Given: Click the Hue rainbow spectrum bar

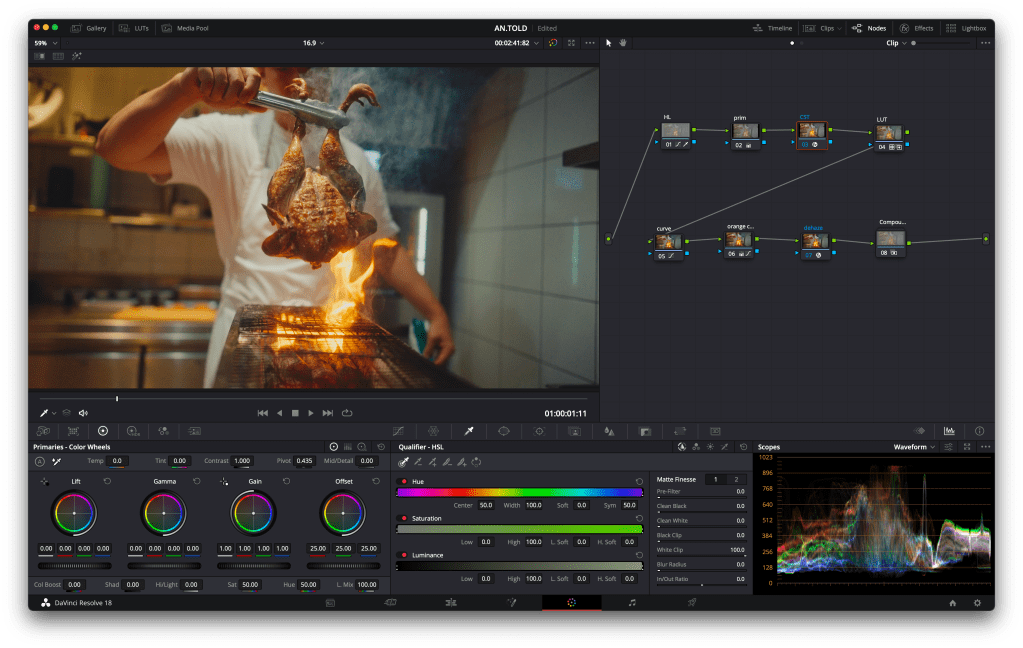Looking at the screenshot, I should point(519,492).
